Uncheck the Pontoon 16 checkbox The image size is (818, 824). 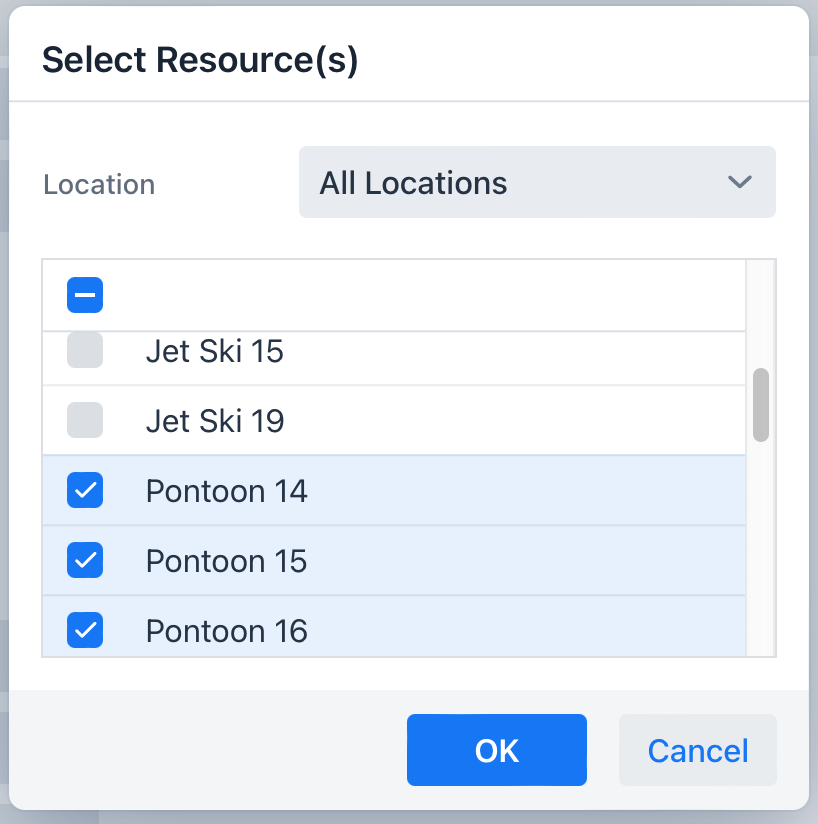[x=85, y=630]
